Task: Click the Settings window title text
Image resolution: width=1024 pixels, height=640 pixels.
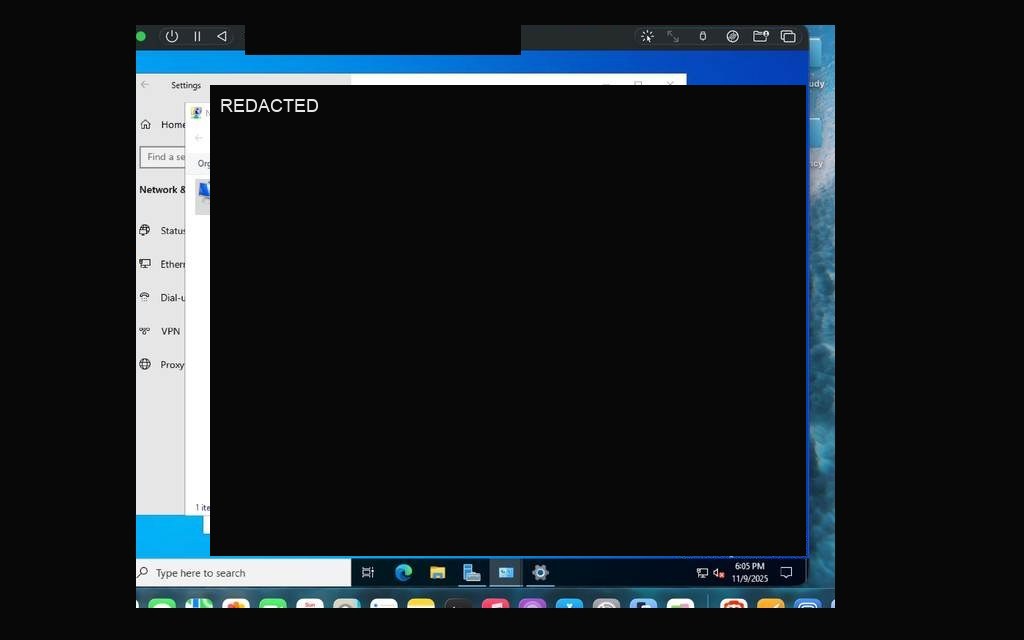Action: [x=186, y=86]
